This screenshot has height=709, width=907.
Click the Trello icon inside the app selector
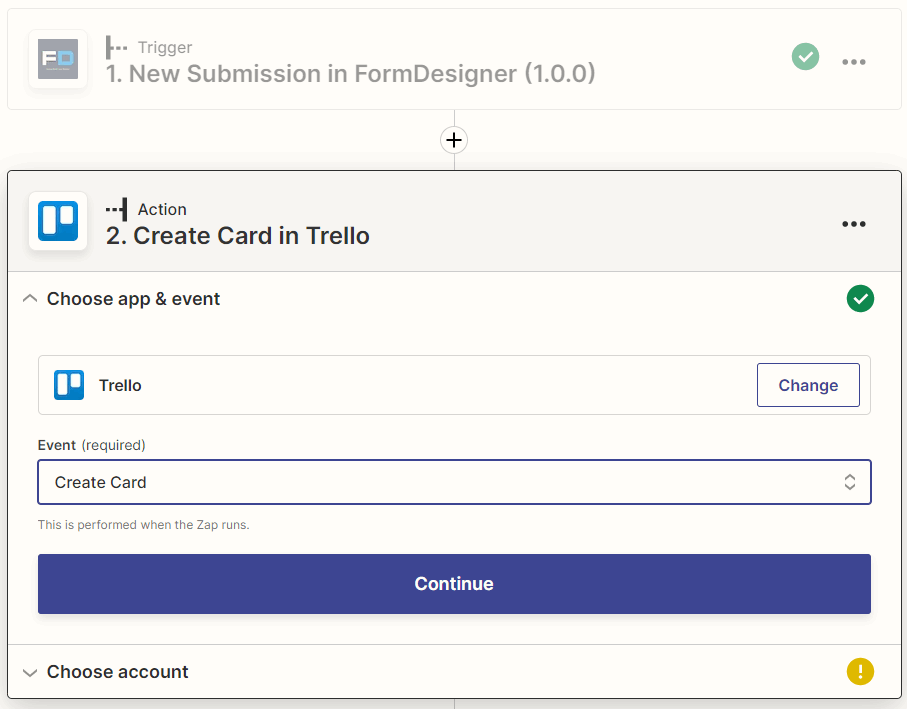click(69, 385)
